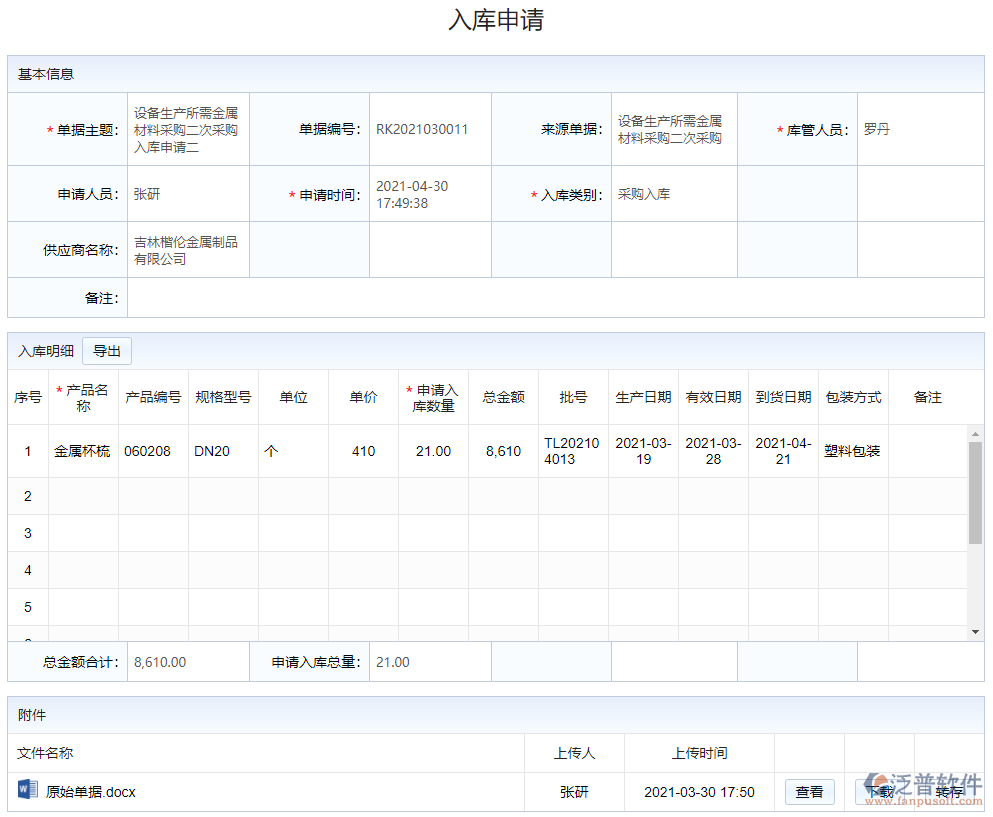Click the 总金额合计 total amount field

click(x=187, y=661)
